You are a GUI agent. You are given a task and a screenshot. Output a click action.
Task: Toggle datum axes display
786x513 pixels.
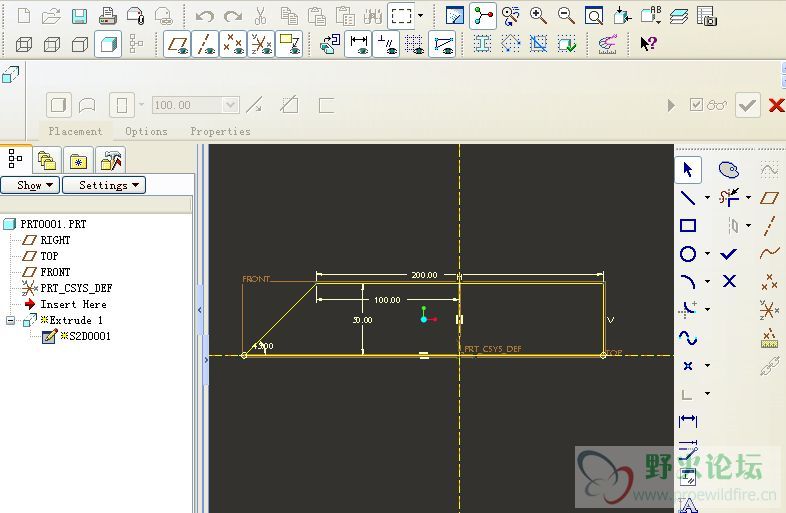(205, 45)
